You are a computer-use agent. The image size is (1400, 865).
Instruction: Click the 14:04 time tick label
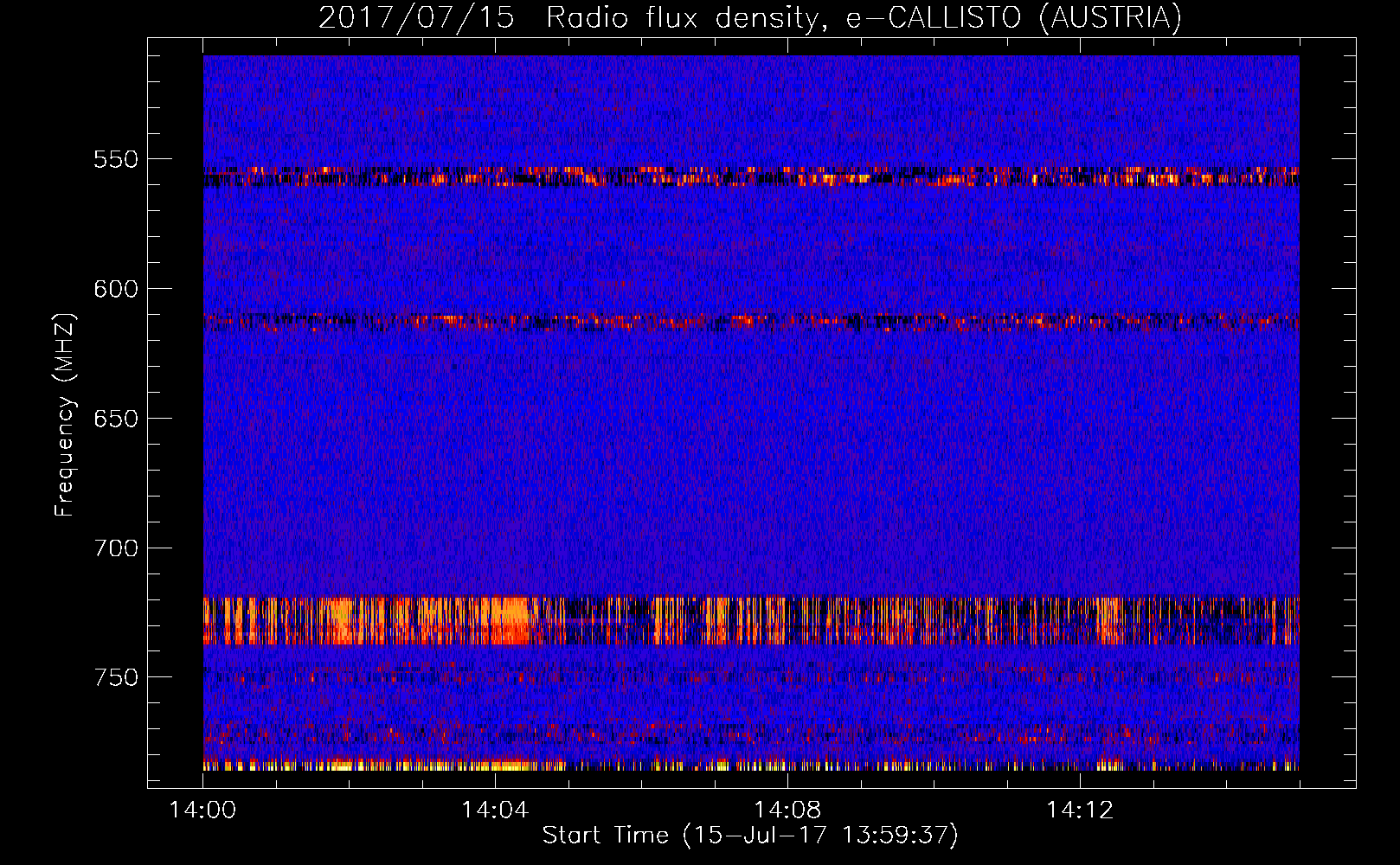(x=495, y=811)
